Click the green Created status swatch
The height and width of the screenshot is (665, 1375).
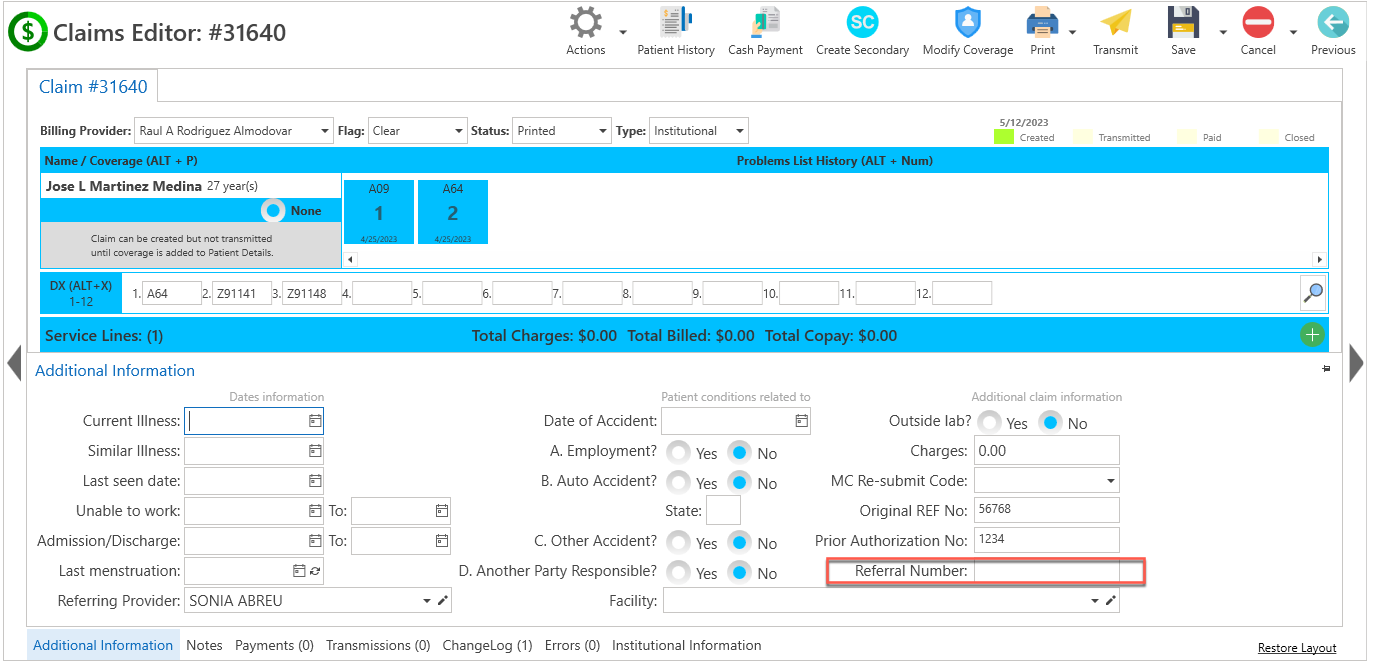click(x=1004, y=137)
